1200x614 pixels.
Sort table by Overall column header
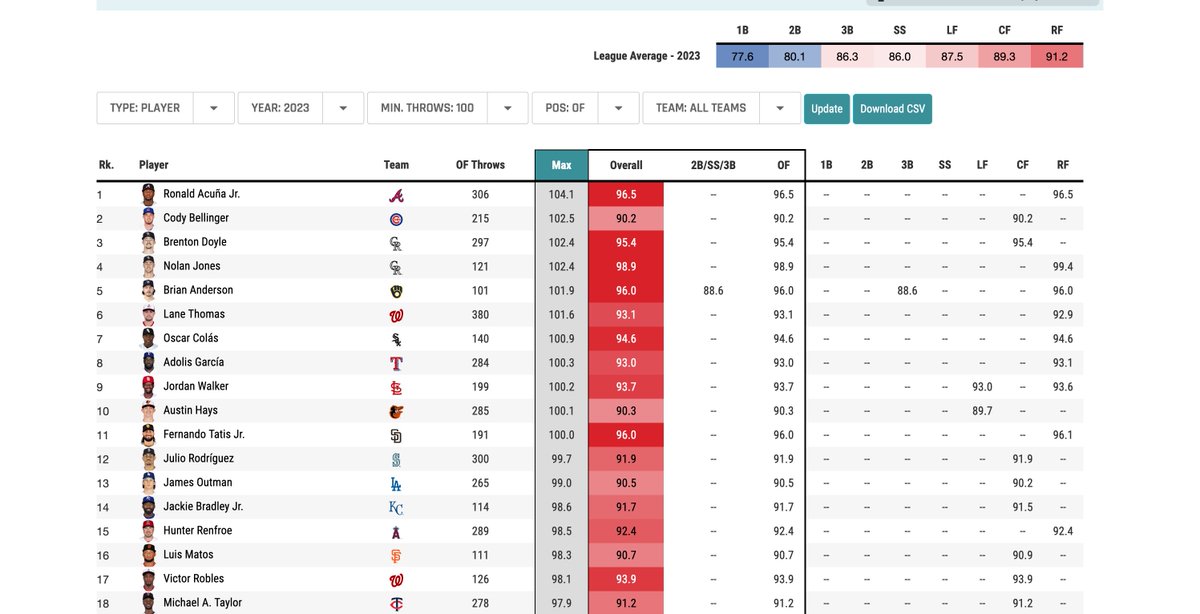coord(626,165)
